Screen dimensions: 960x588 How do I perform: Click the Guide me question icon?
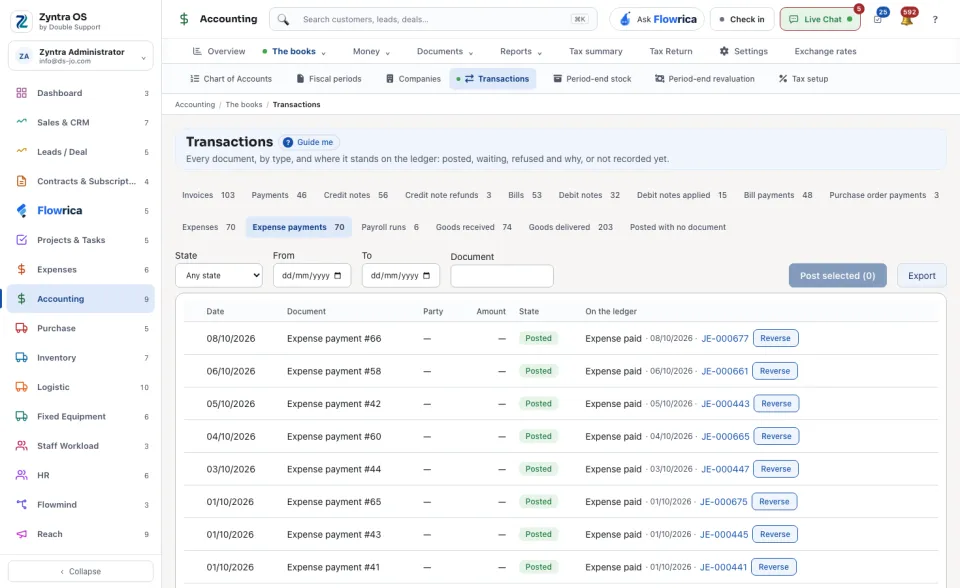point(288,142)
